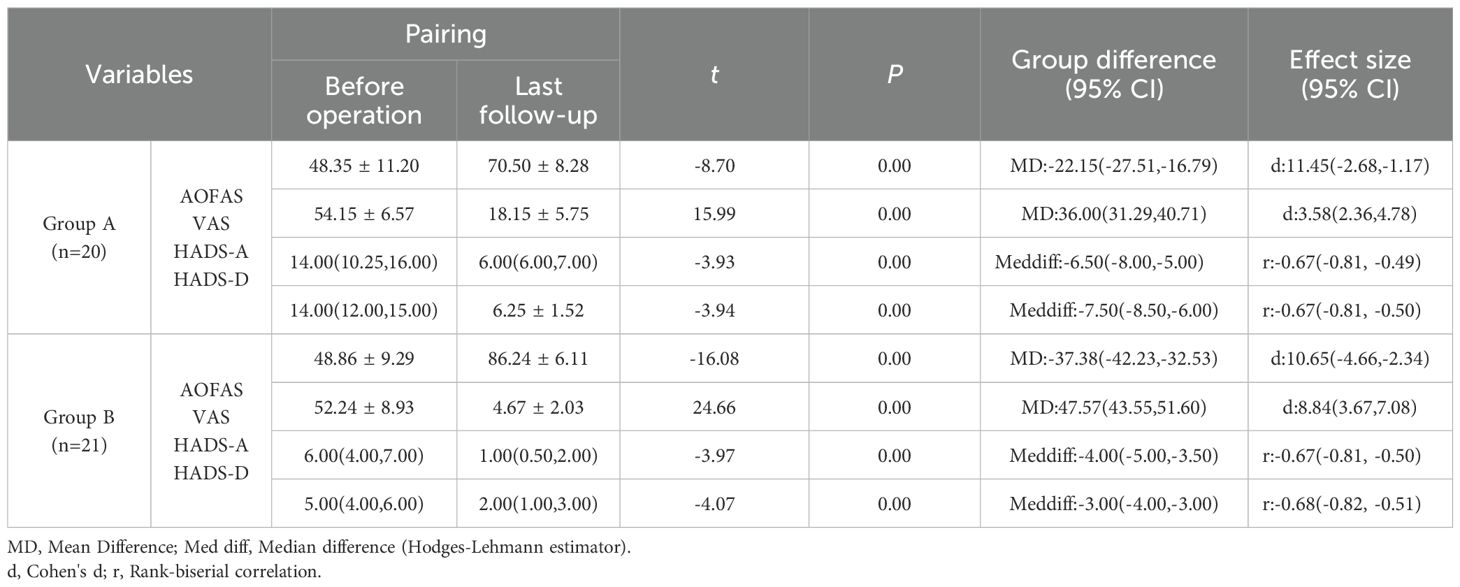Click the cell containing 48.35 ± 11.20
The width and height of the screenshot is (1460, 587).
(x=364, y=165)
